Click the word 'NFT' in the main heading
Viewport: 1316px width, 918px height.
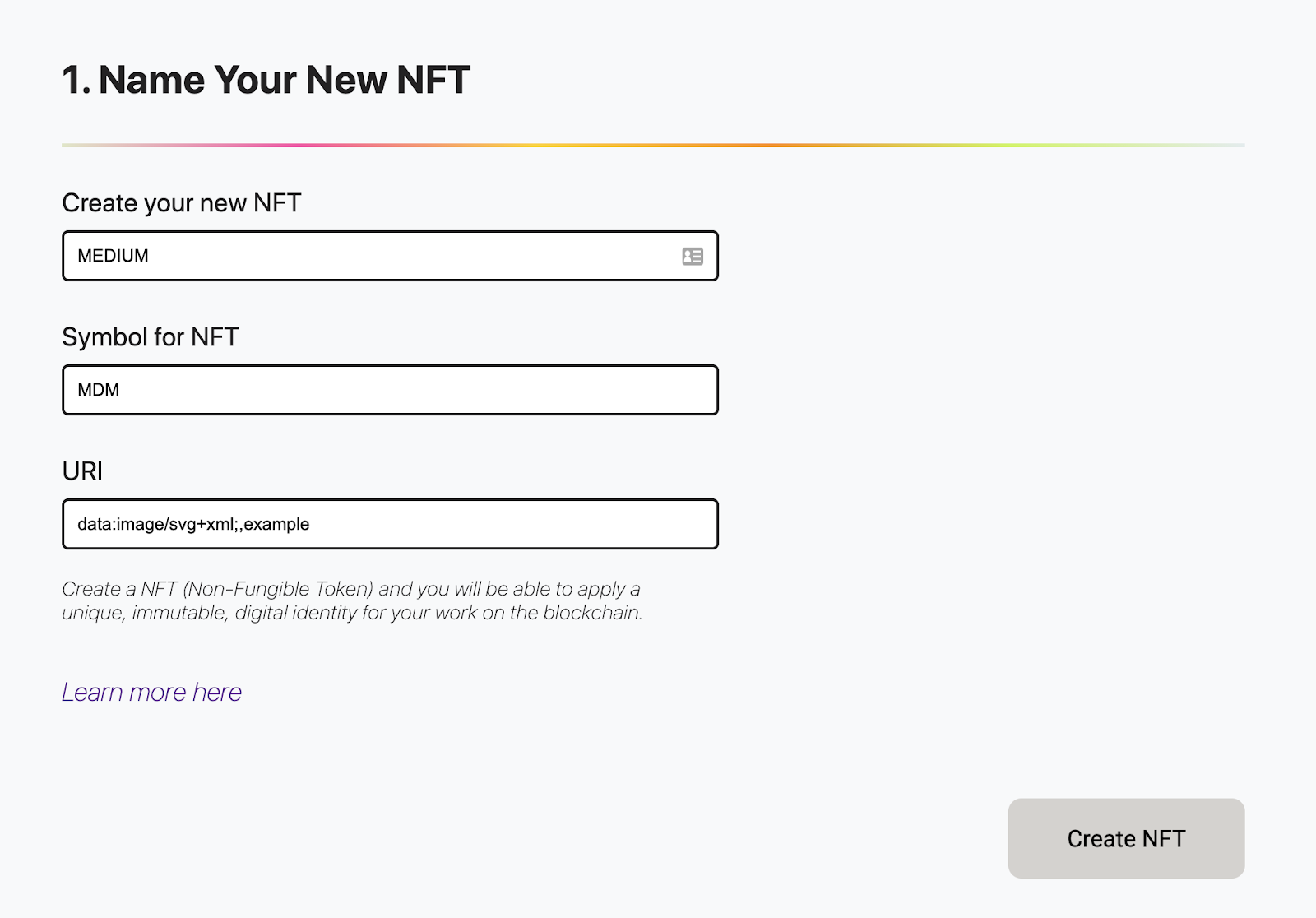pyautogui.click(x=433, y=80)
